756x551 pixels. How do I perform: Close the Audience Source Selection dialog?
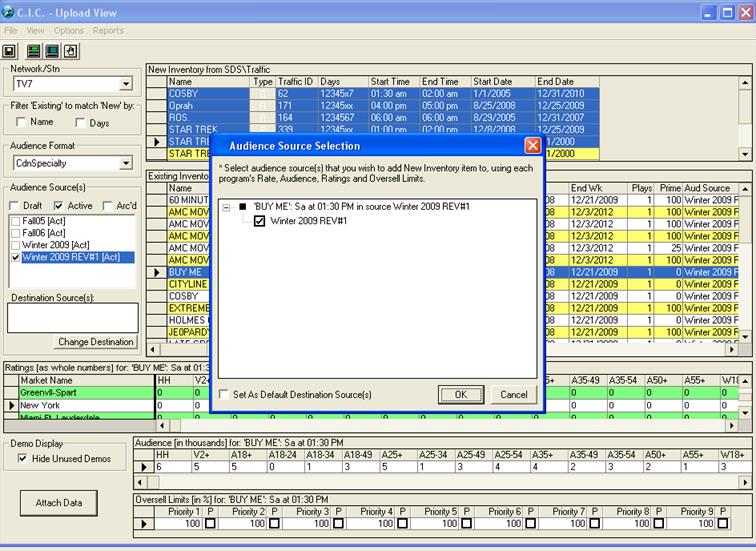(x=532, y=146)
